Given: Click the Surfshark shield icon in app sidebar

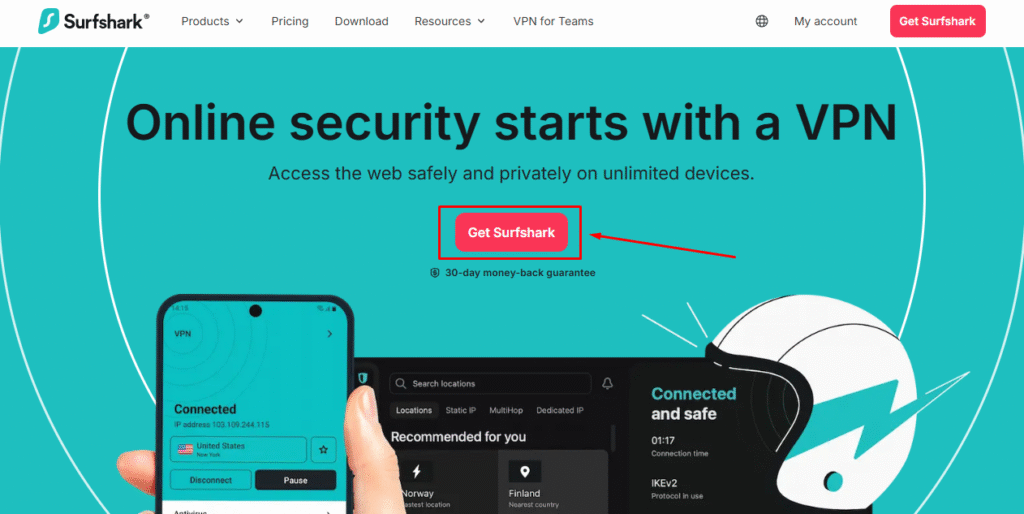Looking at the screenshot, I should click(363, 378).
